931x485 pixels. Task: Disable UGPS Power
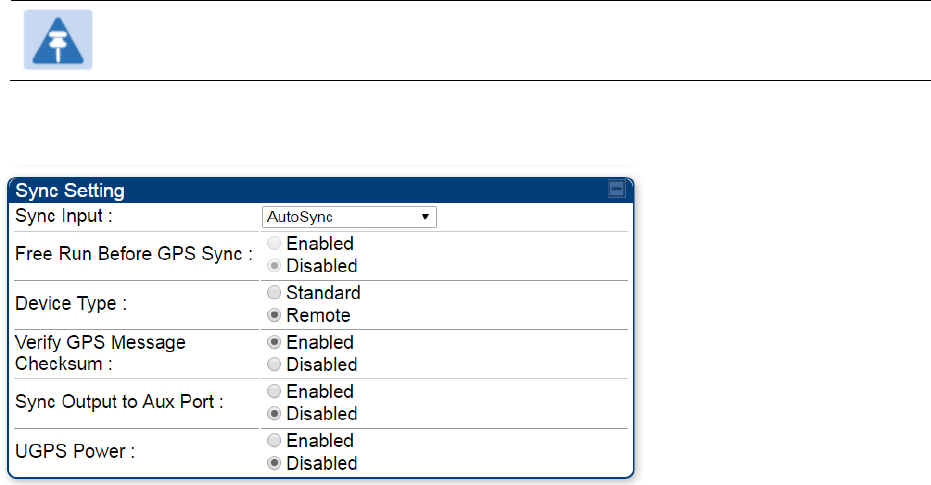pos(274,463)
